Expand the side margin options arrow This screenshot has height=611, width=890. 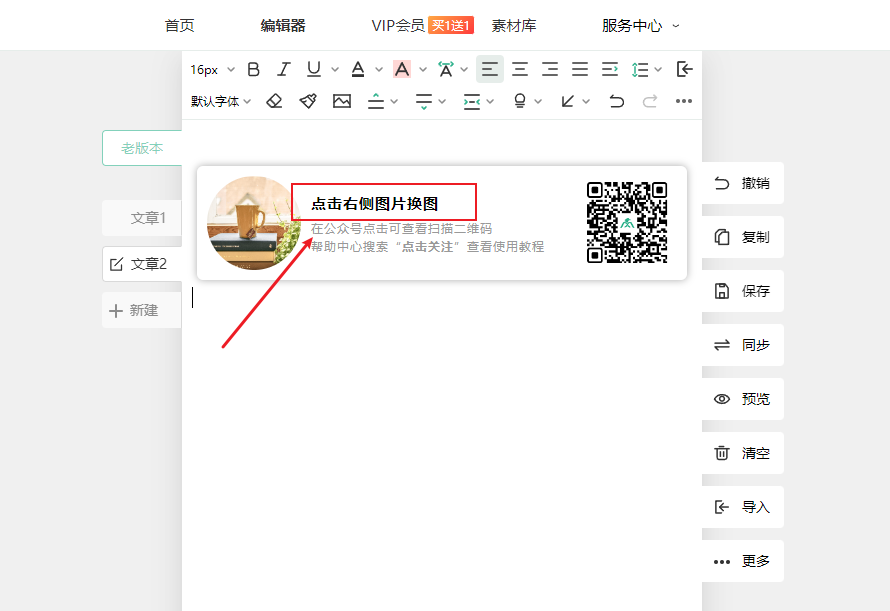490,101
